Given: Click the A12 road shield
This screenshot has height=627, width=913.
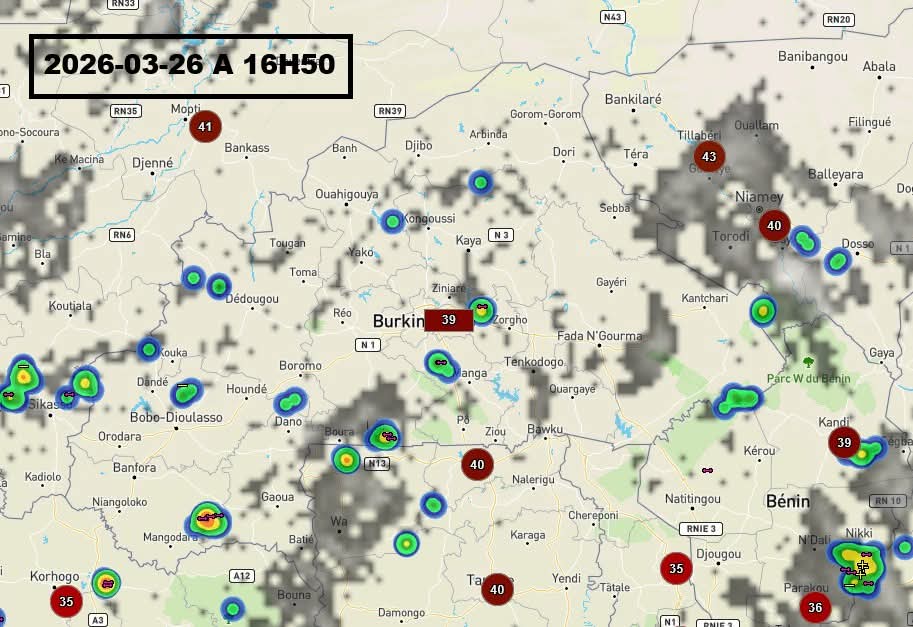Looking at the screenshot, I should click(241, 576).
